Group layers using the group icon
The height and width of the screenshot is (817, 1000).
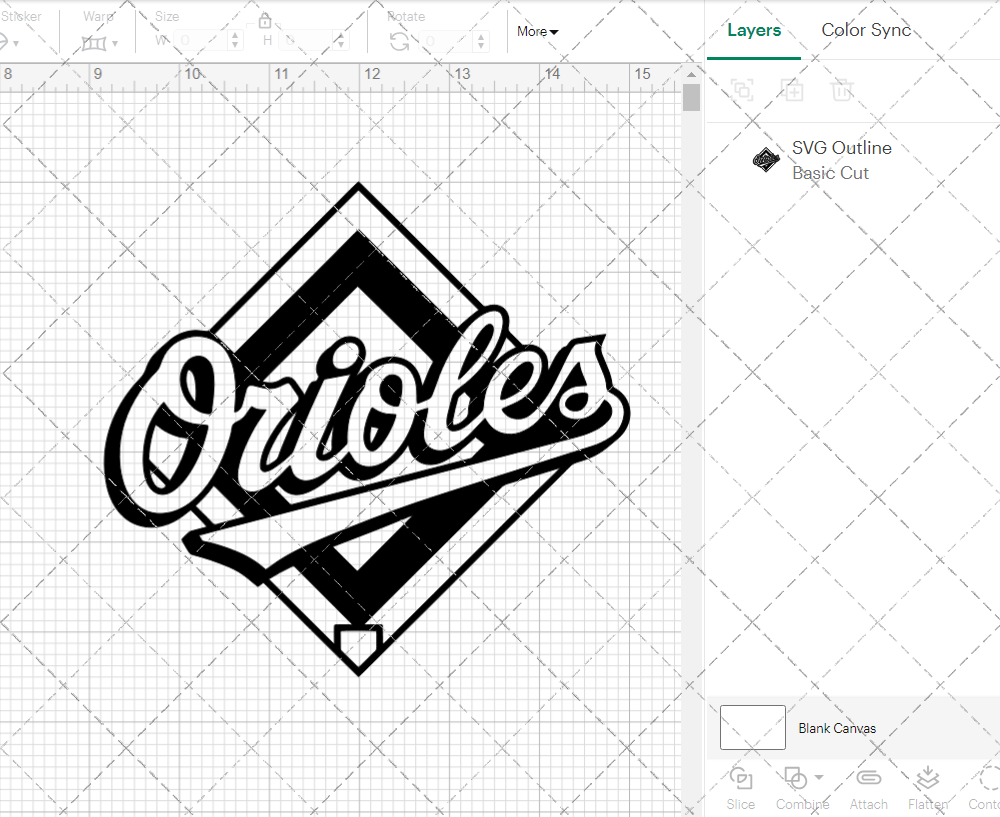(x=742, y=90)
